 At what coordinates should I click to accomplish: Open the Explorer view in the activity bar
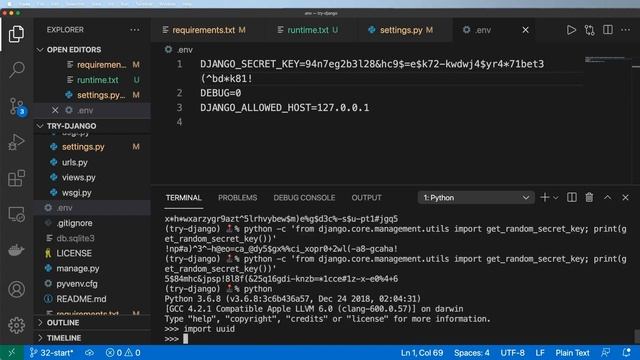point(16,34)
